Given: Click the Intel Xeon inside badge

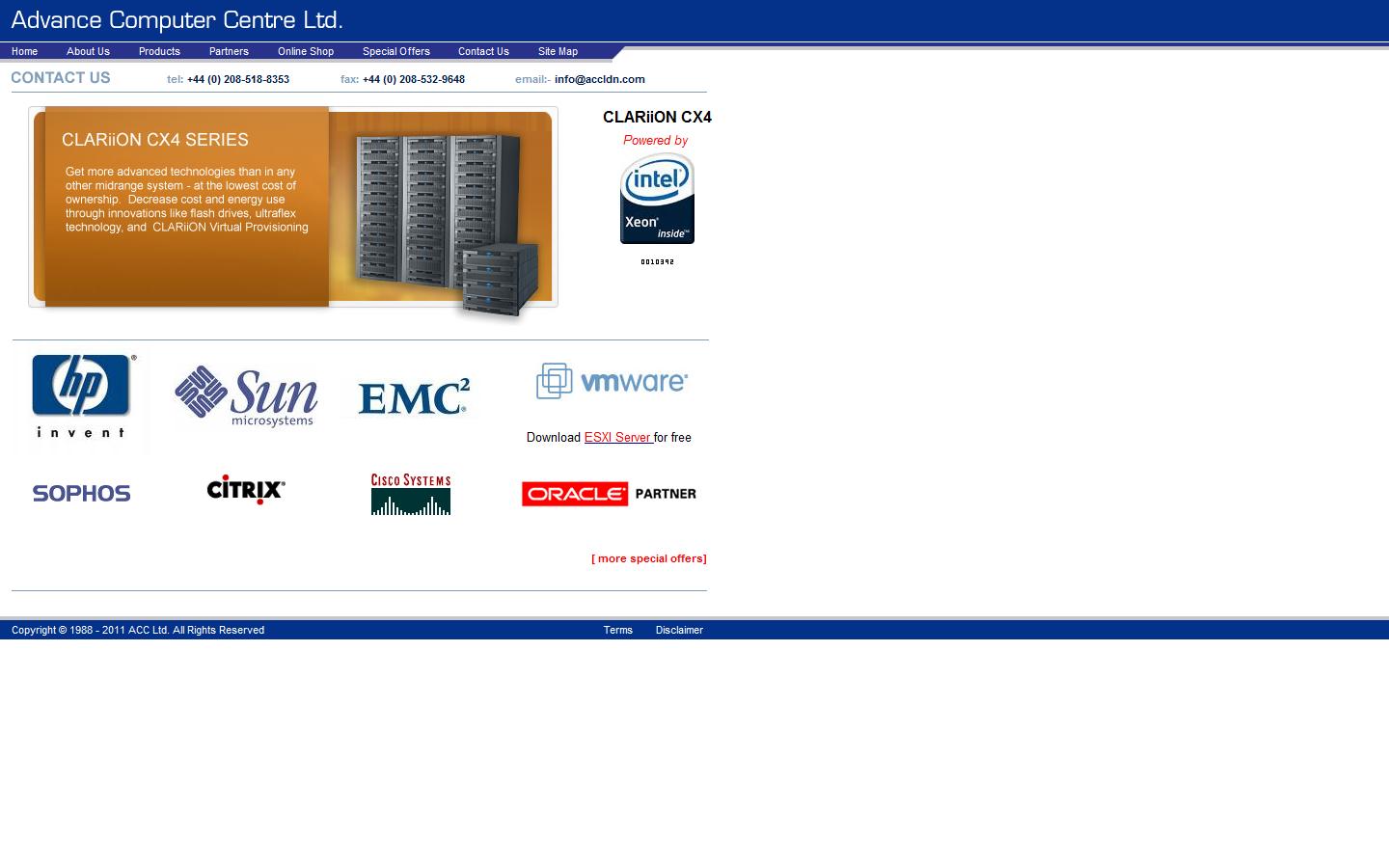Looking at the screenshot, I should pos(657,199).
